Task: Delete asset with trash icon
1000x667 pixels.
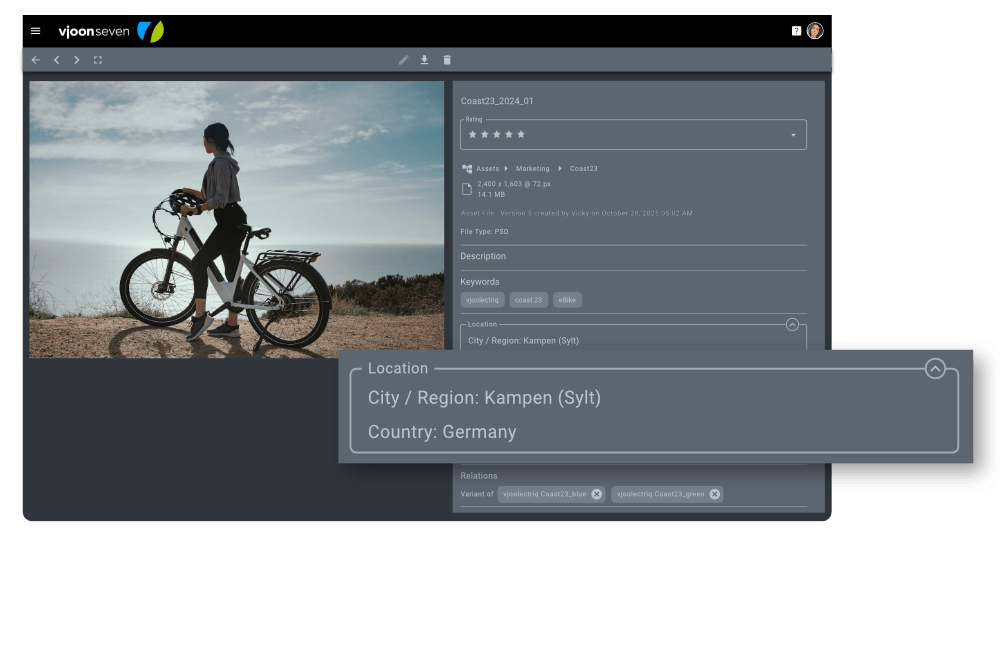Action: [x=447, y=60]
